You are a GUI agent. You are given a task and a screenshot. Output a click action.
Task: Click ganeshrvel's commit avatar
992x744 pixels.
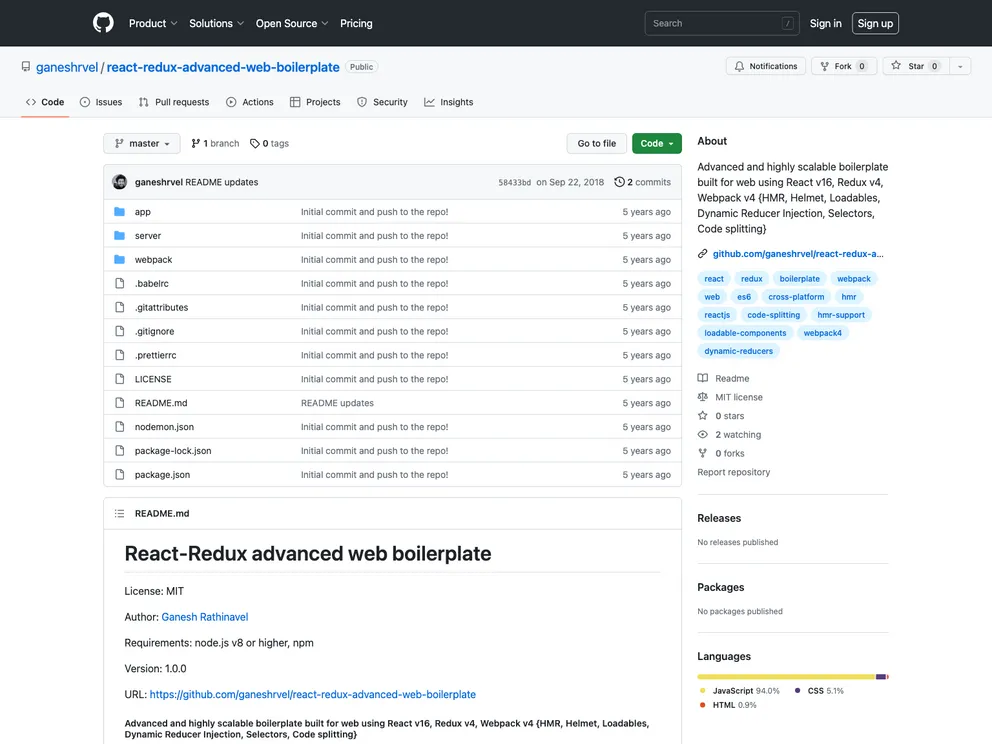click(x=120, y=182)
